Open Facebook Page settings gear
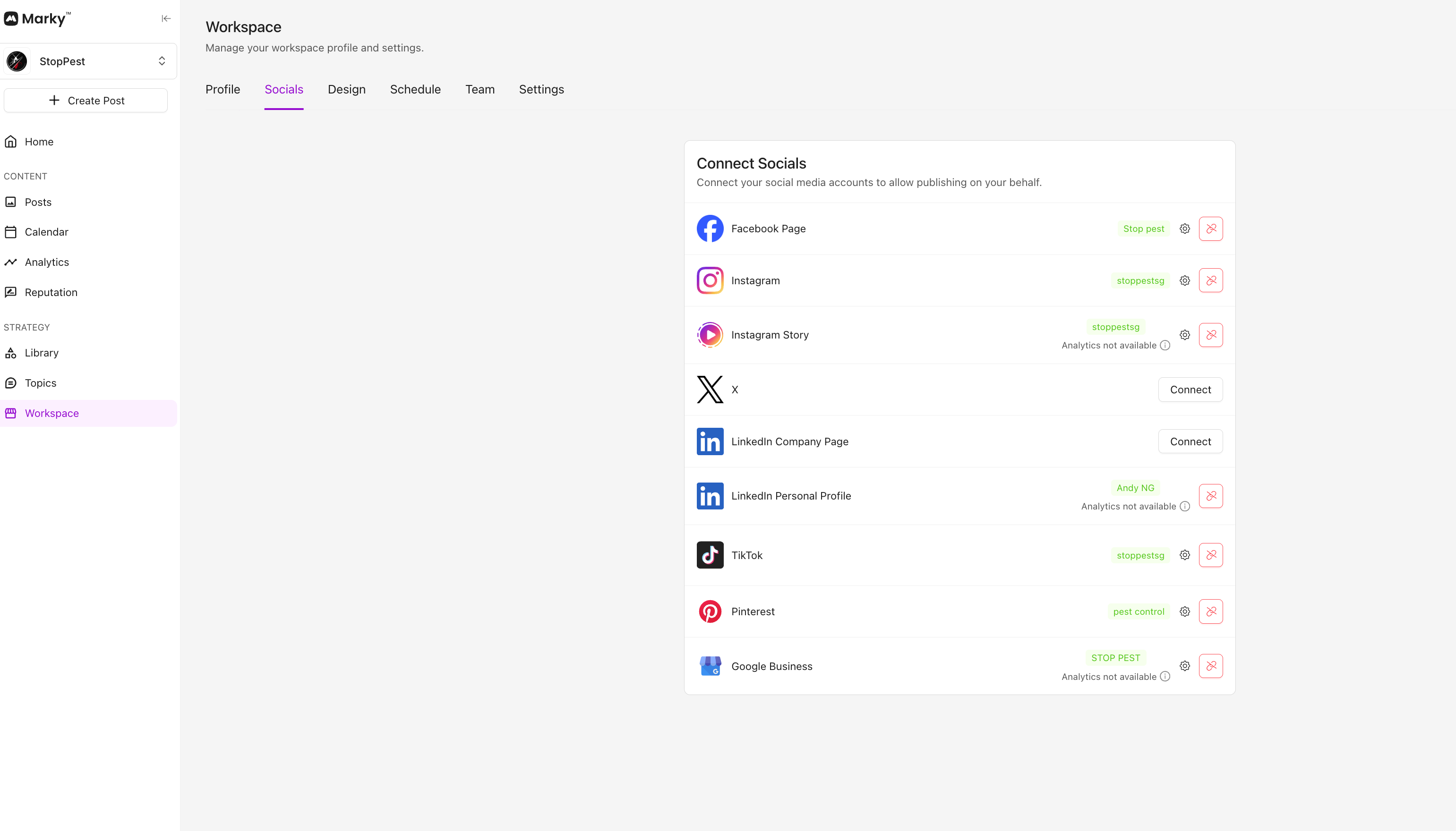 click(x=1185, y=229)
